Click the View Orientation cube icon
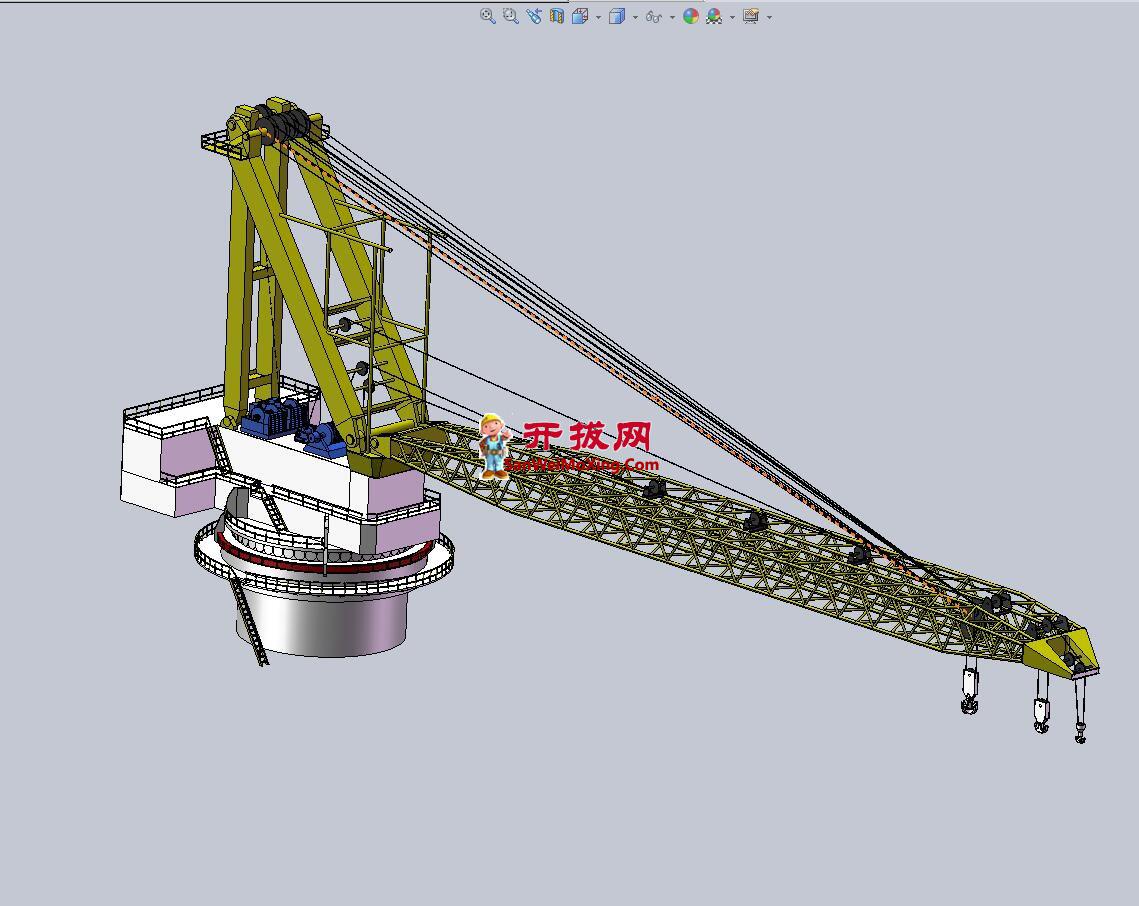Screen dimensions: 1139x906 tap(580, 16)
